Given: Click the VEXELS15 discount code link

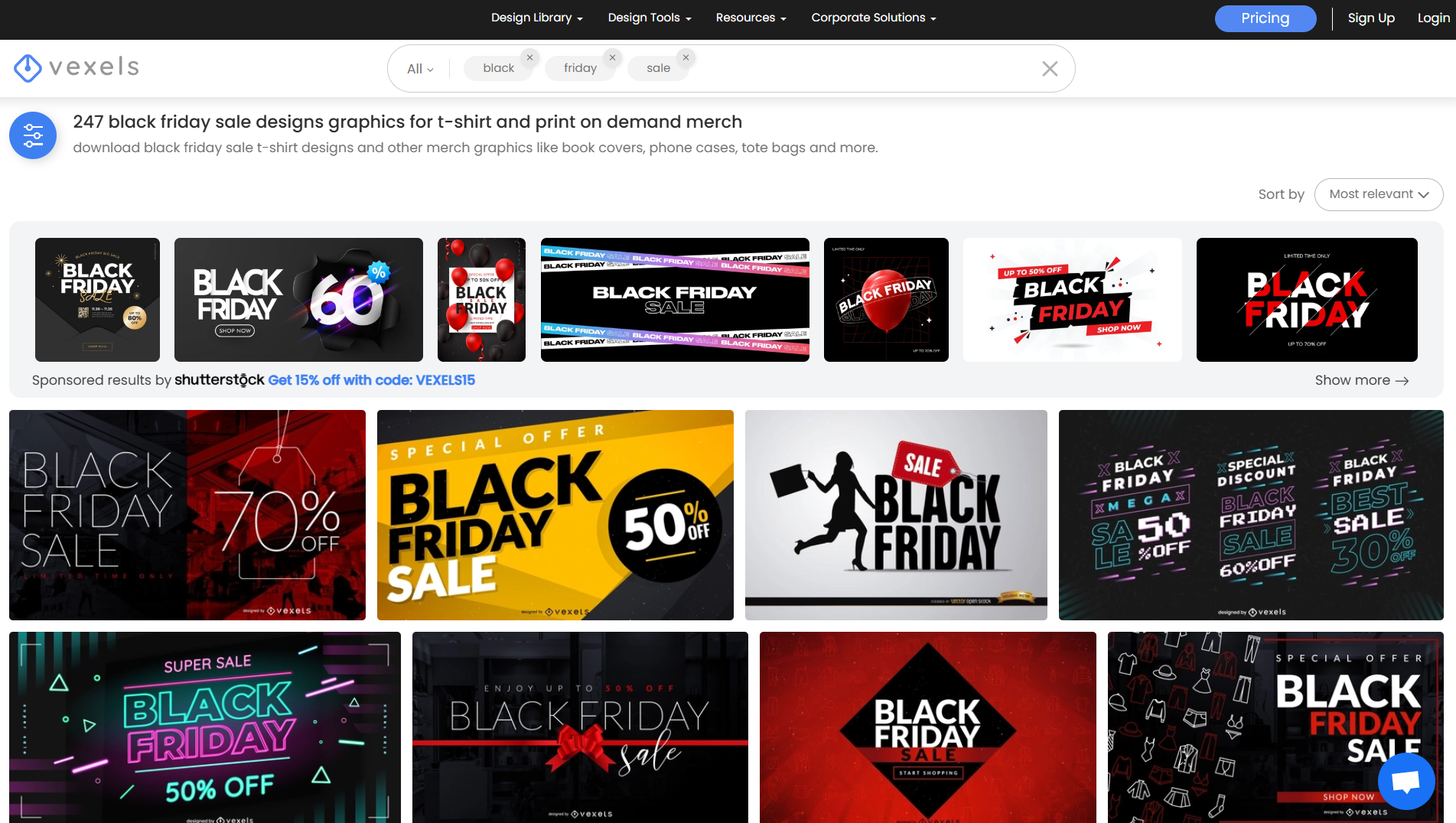Looking at the screenshot, I should tap(371, 380).
